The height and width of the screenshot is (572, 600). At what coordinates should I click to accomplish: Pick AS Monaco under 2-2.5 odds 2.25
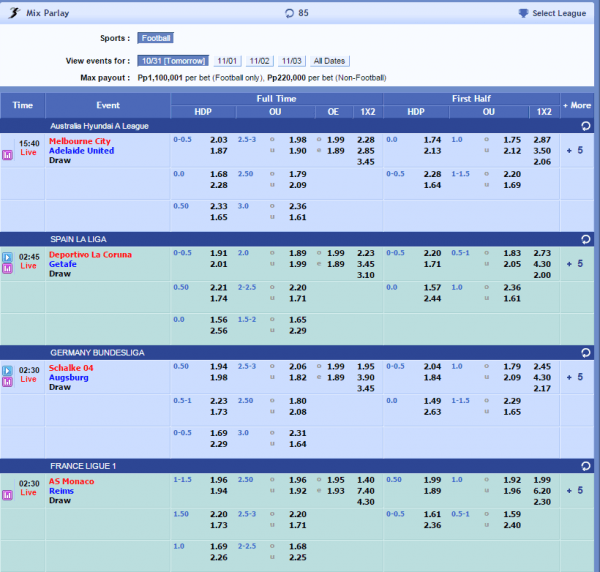pyautogui.click(x=298, y=557)
